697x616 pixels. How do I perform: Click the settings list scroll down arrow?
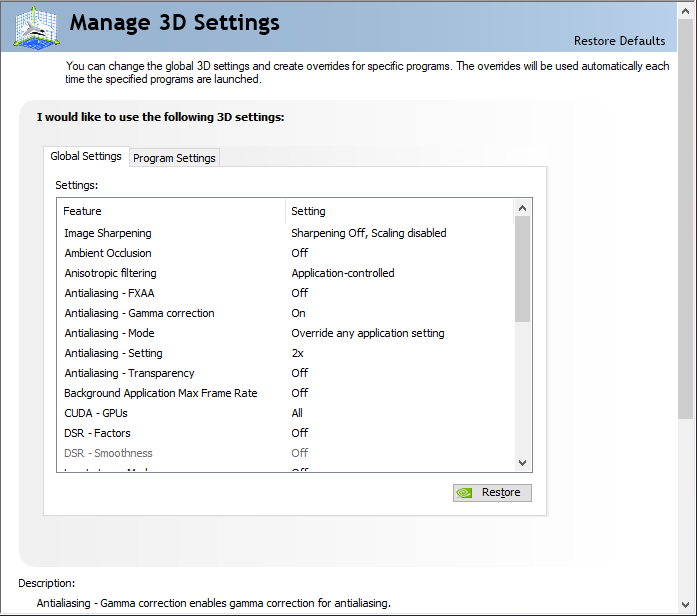523,463
